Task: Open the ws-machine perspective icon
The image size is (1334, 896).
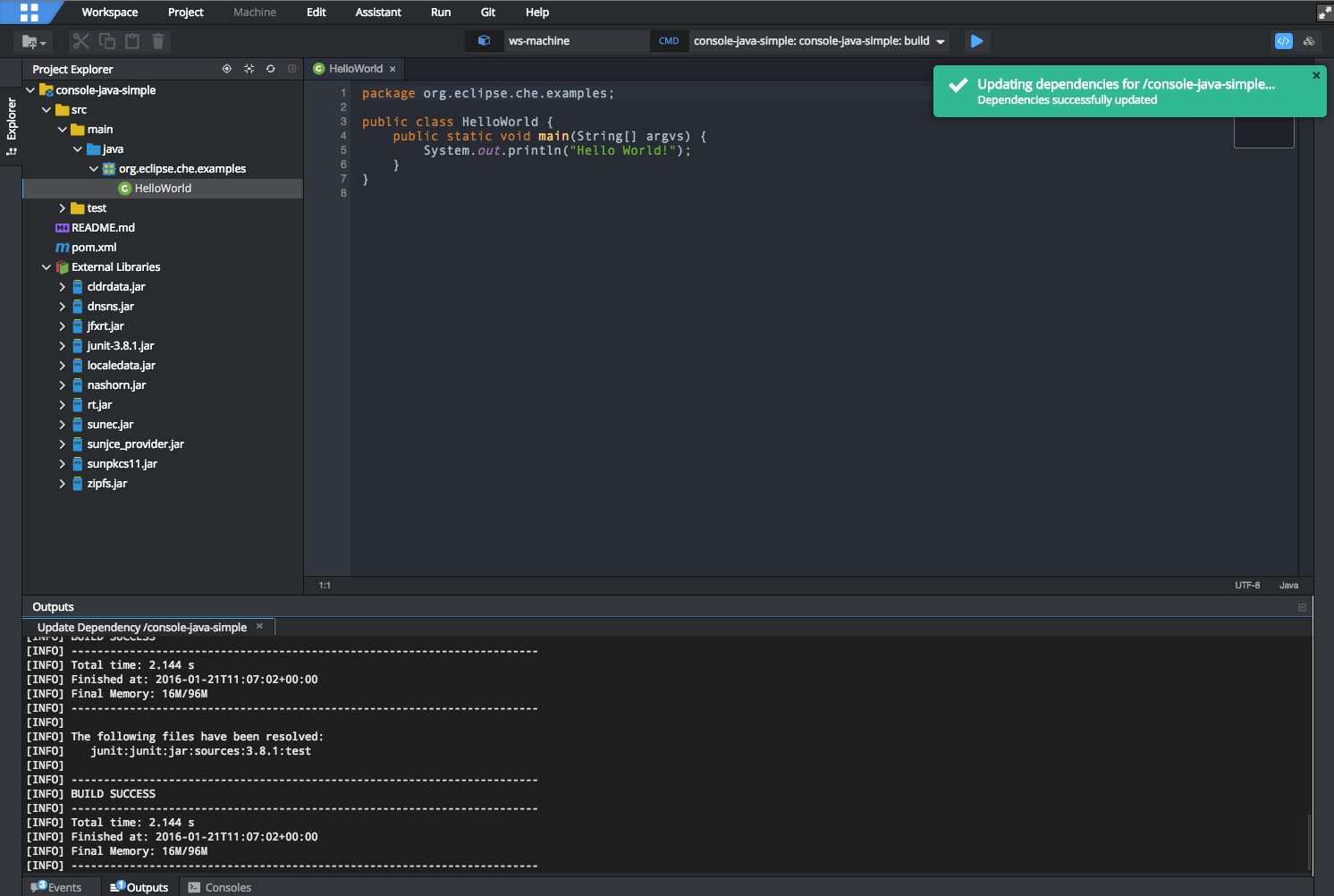Action: tap(484, 41)
